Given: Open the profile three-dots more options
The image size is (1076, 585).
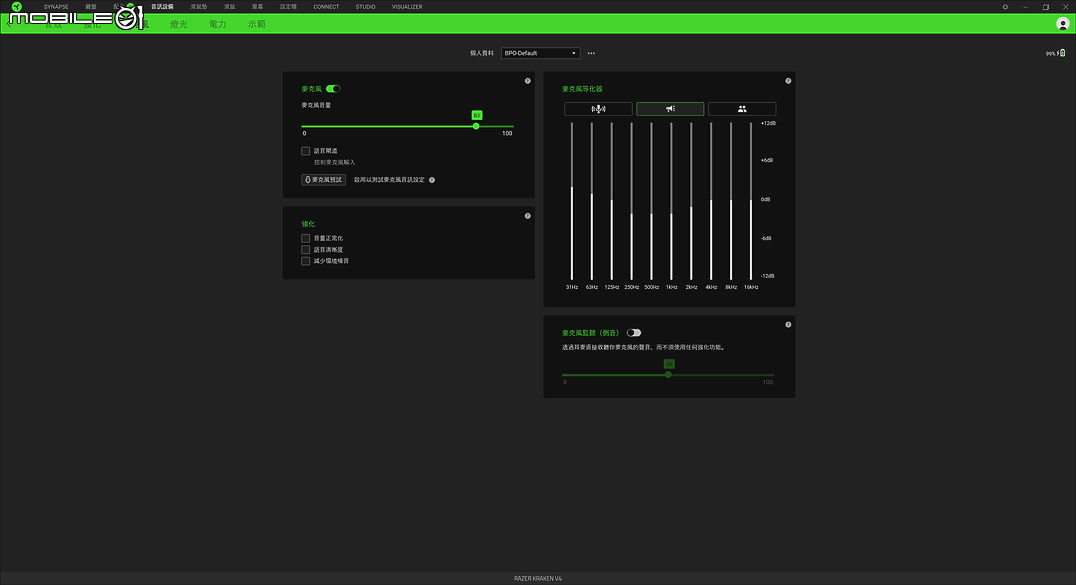Looking at the screenshot, I should click(591, 53).
